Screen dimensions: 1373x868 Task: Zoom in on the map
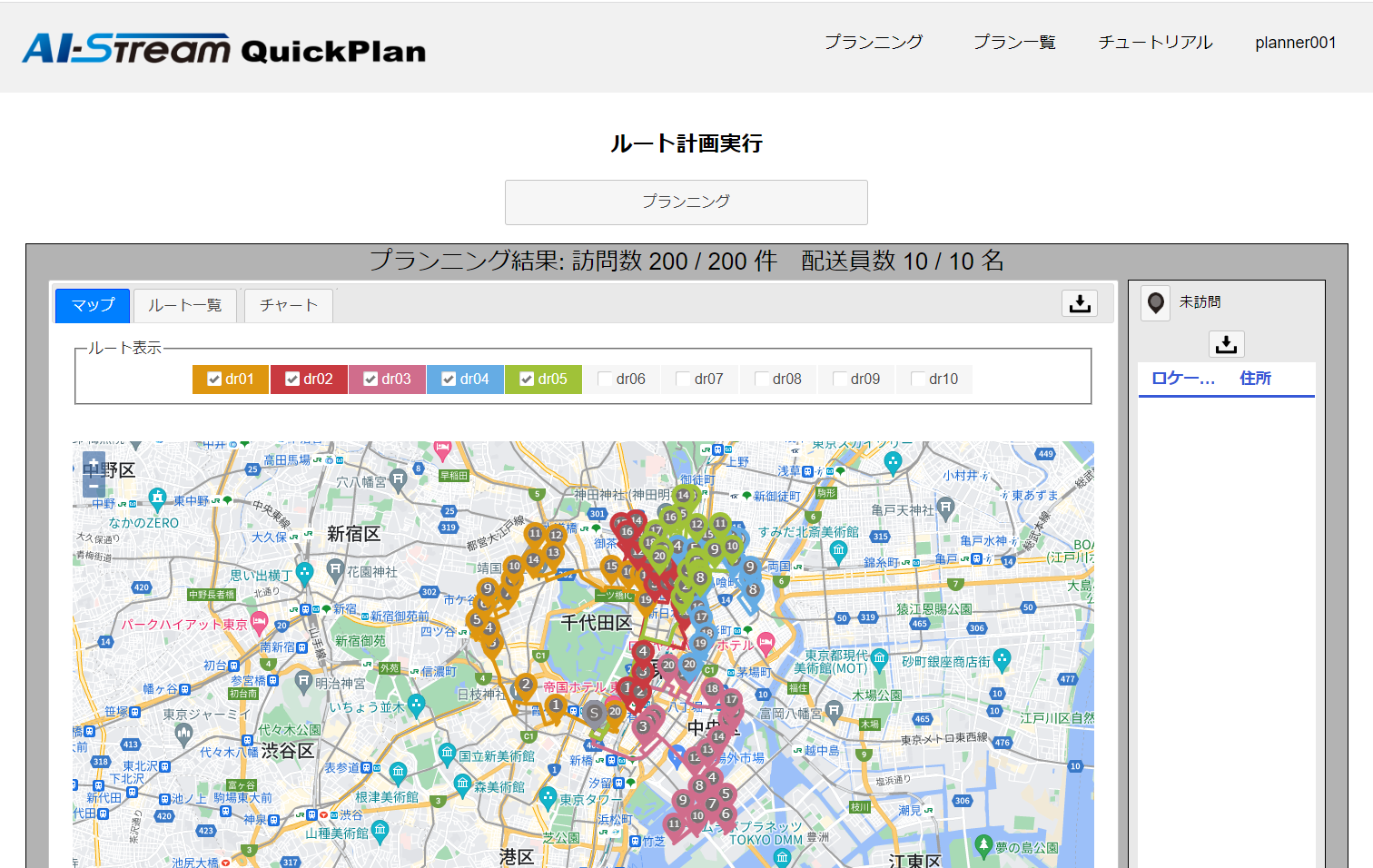click(x=94, y=462)
